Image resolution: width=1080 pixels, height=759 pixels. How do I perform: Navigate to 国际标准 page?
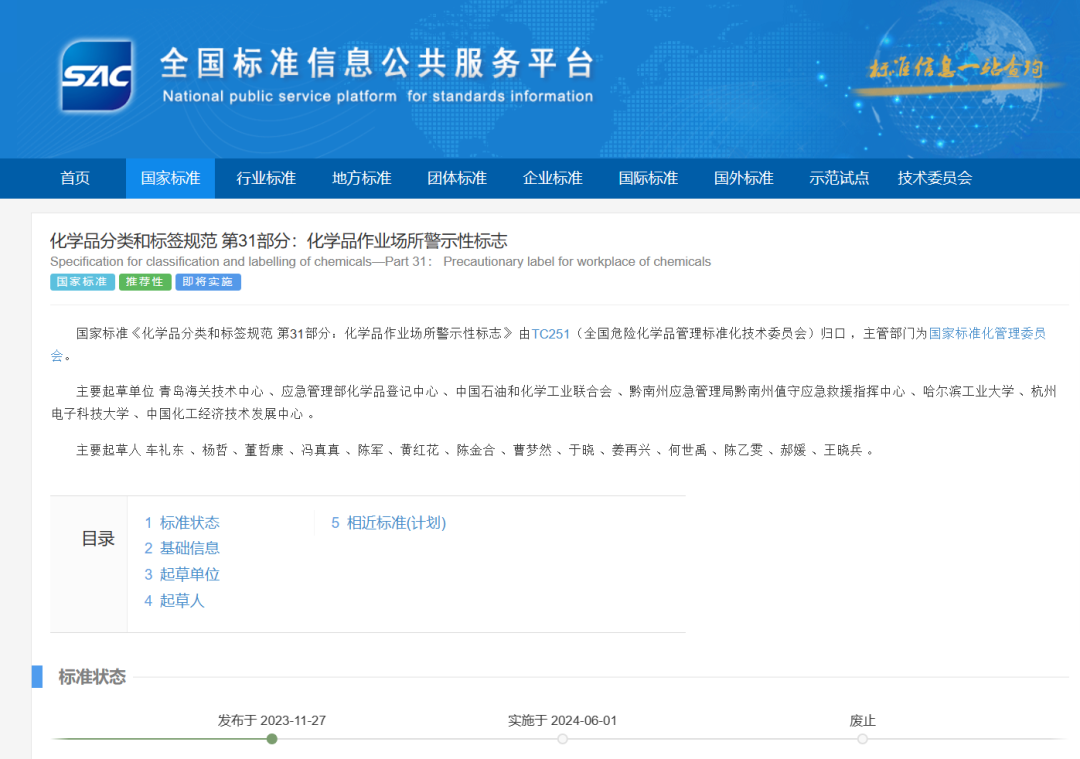[x=648, y=178]
